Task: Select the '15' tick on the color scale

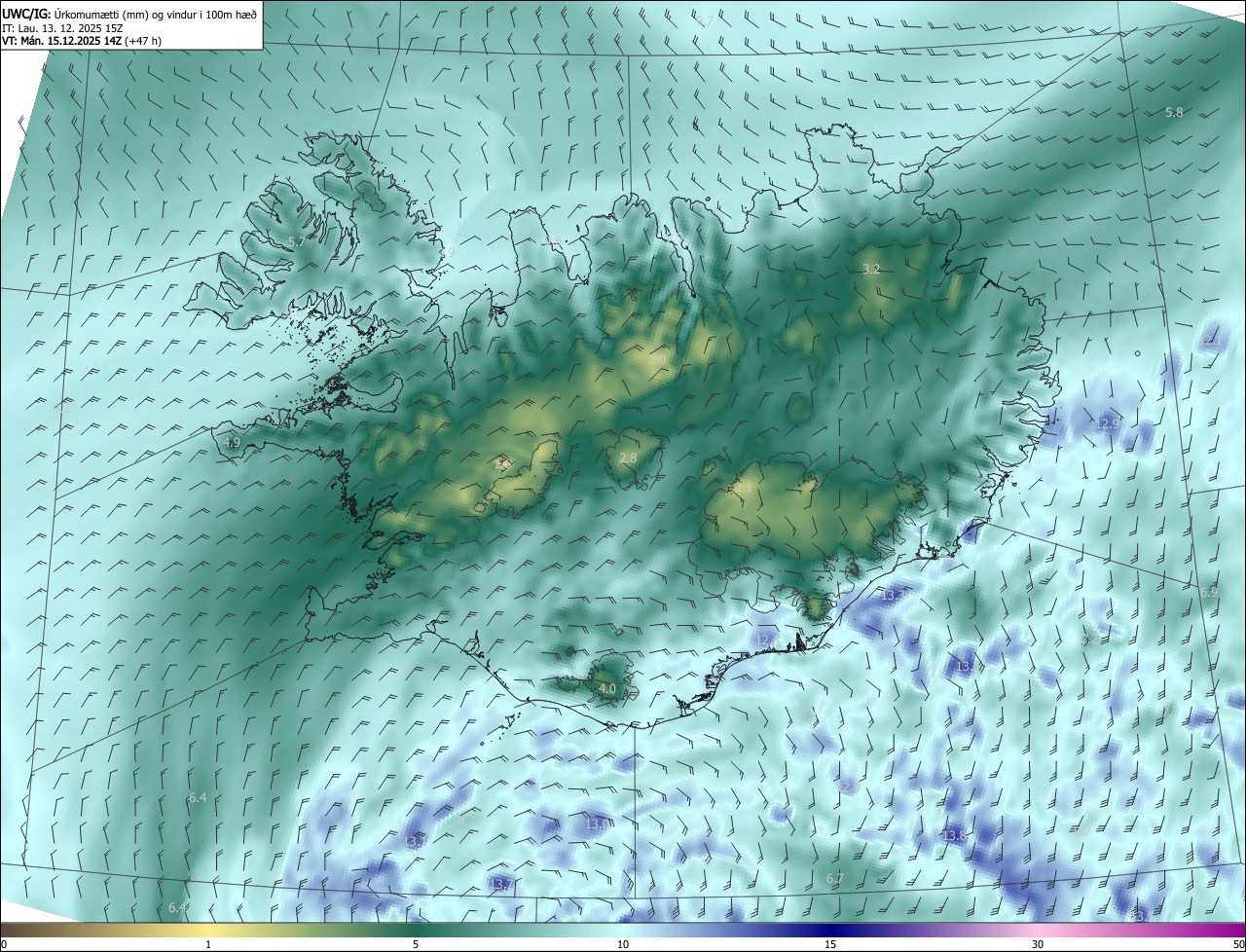Action: (830, 945)
